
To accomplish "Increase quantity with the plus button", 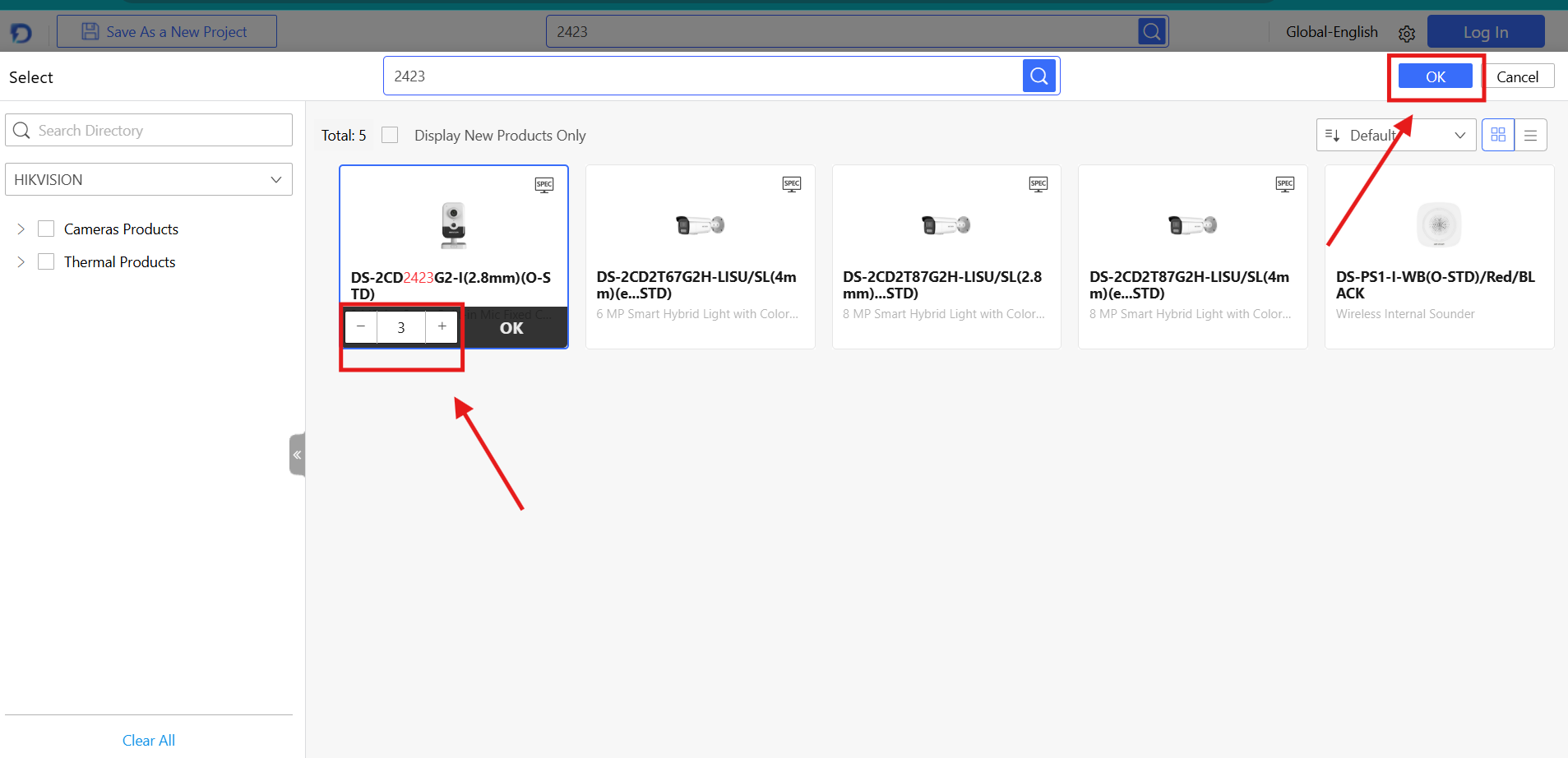I will 442,327.
